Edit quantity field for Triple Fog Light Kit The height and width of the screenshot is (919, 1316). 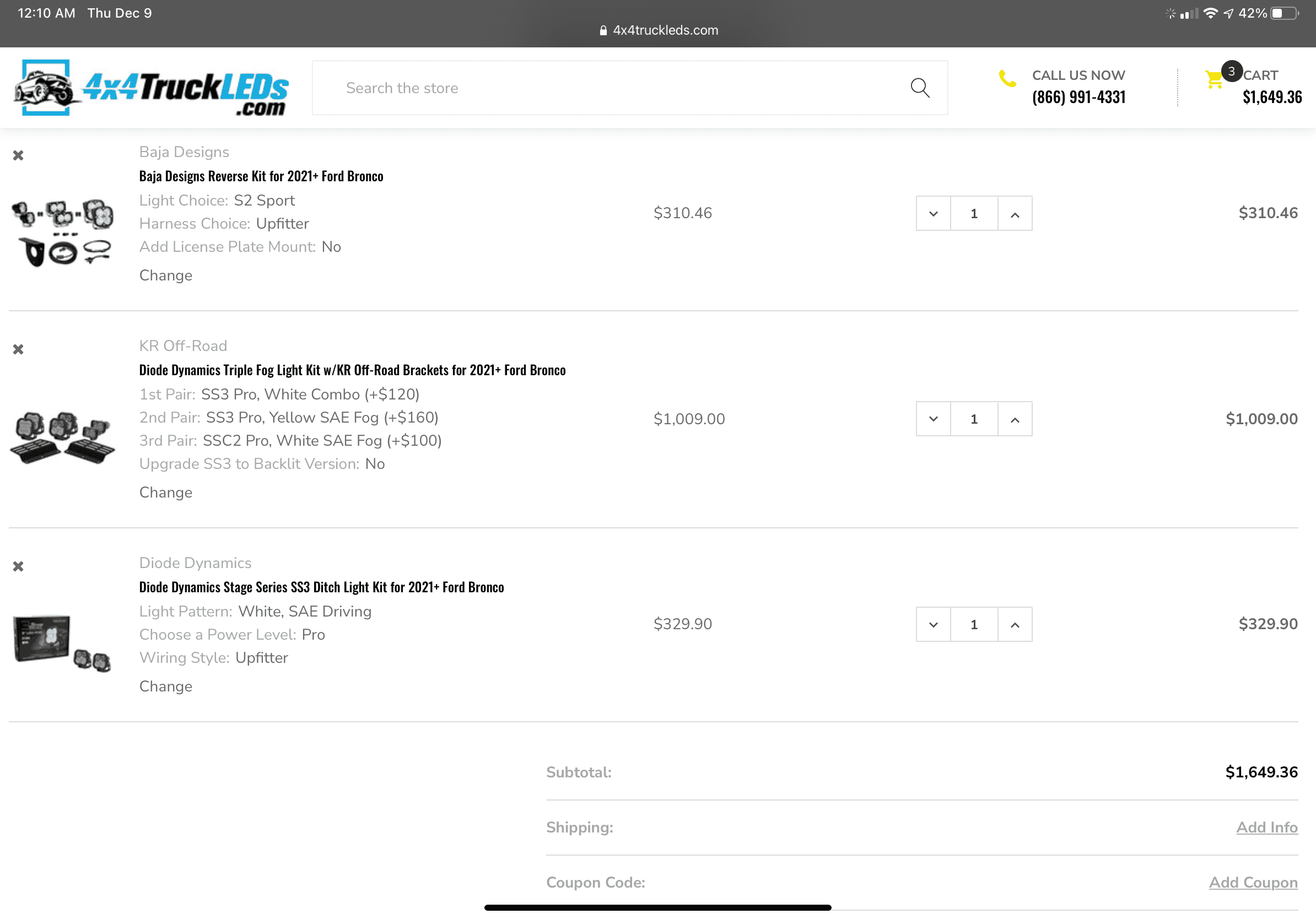tap(974, 419)
